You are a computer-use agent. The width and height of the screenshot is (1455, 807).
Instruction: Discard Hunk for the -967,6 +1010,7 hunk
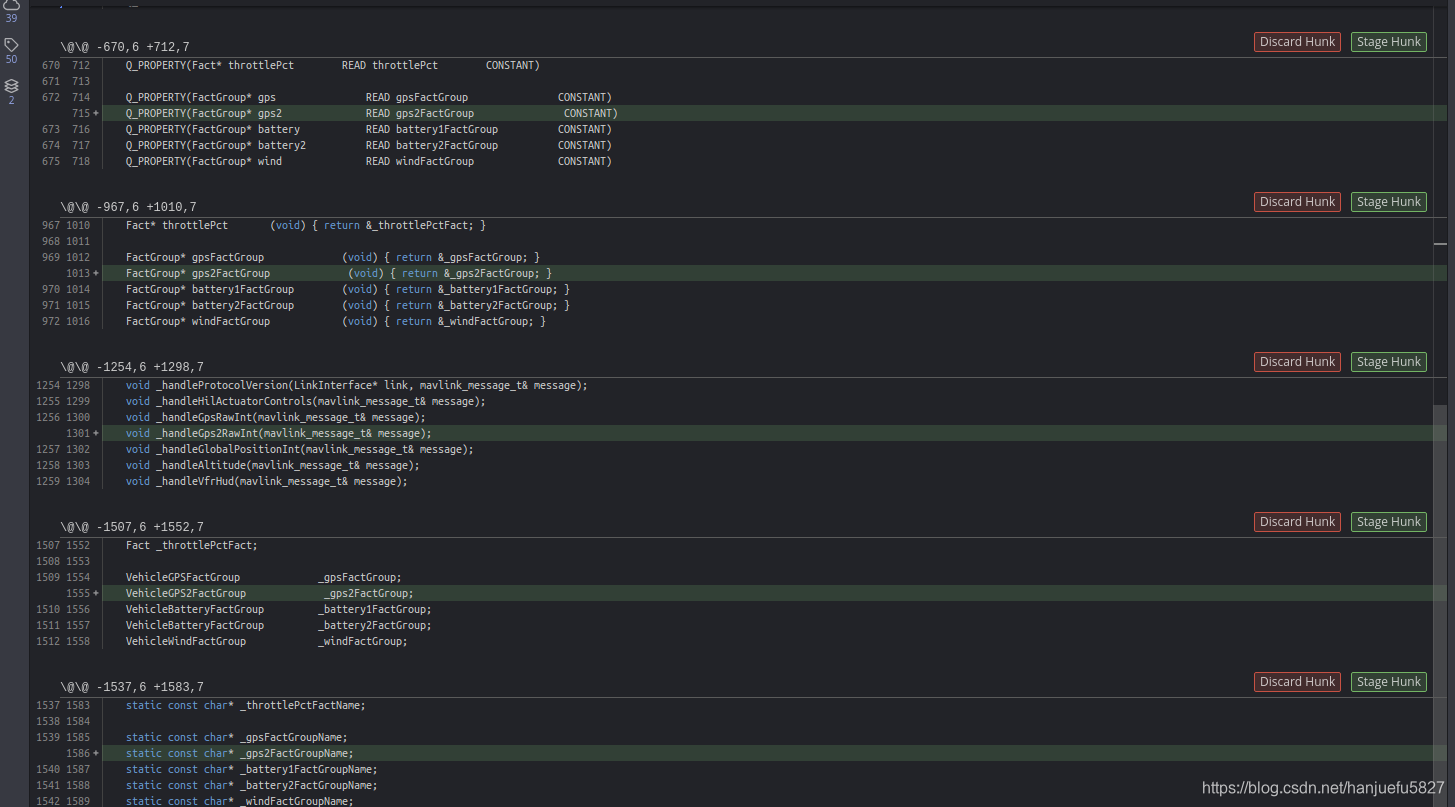[x=1297, y=202]
